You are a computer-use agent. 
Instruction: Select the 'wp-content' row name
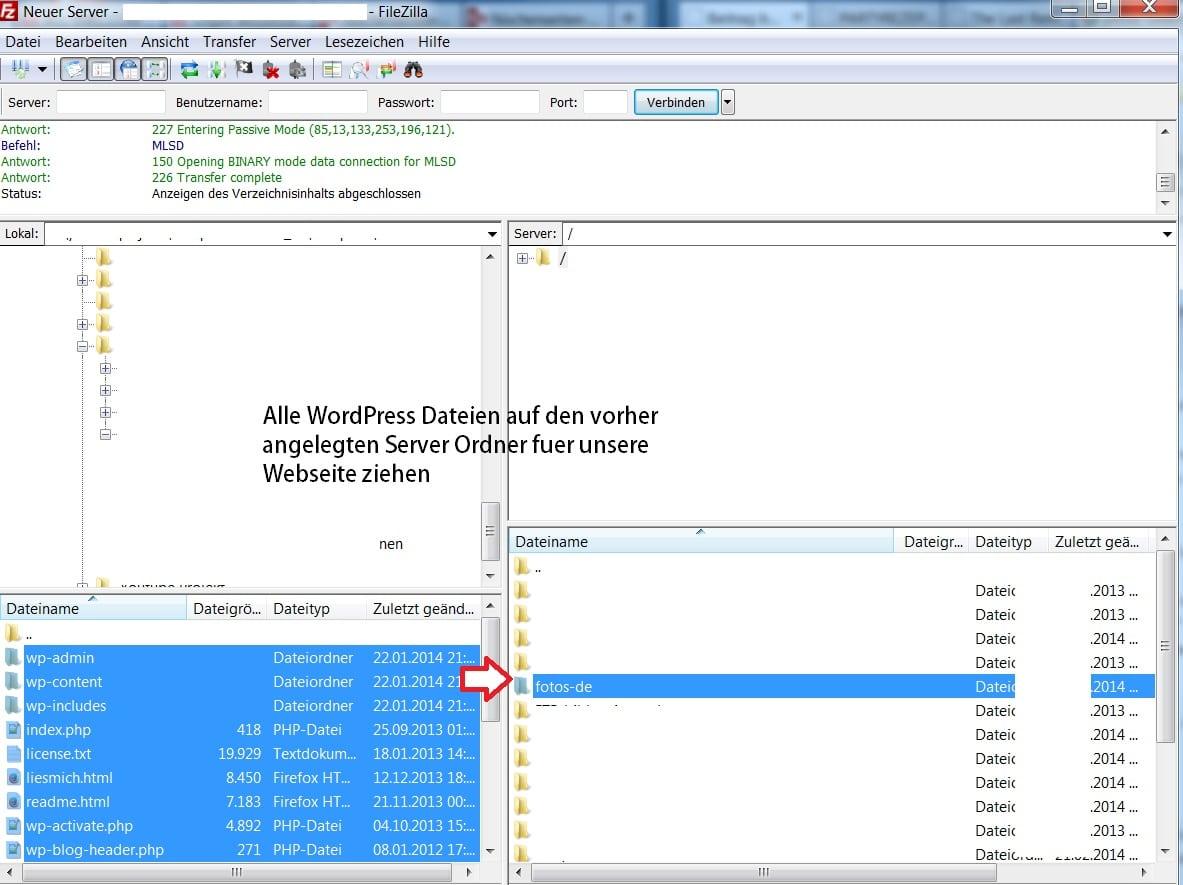click(64, 681)
